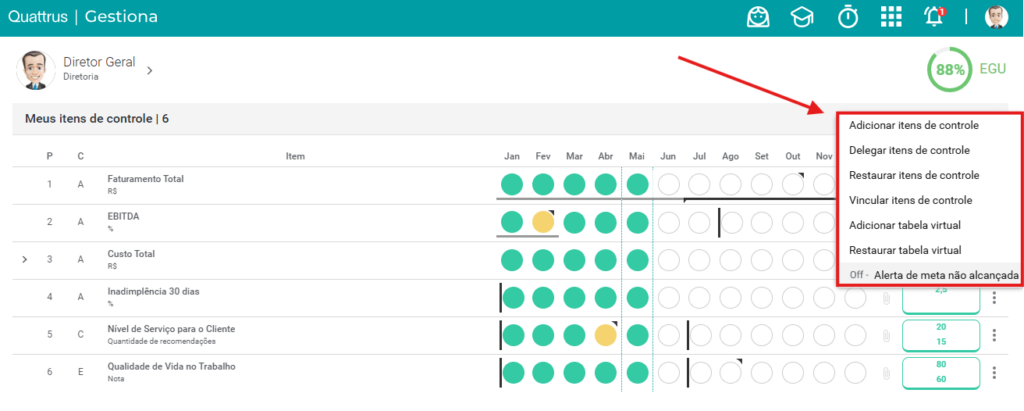Expand the Custo Total row chevron

coord(25,259)
